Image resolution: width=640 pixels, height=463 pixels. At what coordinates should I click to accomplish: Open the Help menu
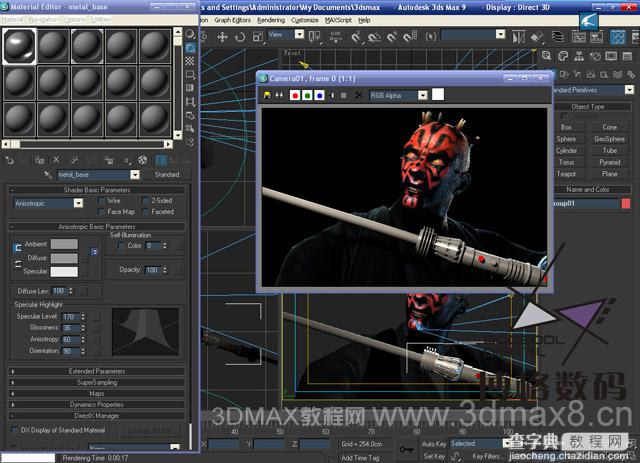point(364,20)
